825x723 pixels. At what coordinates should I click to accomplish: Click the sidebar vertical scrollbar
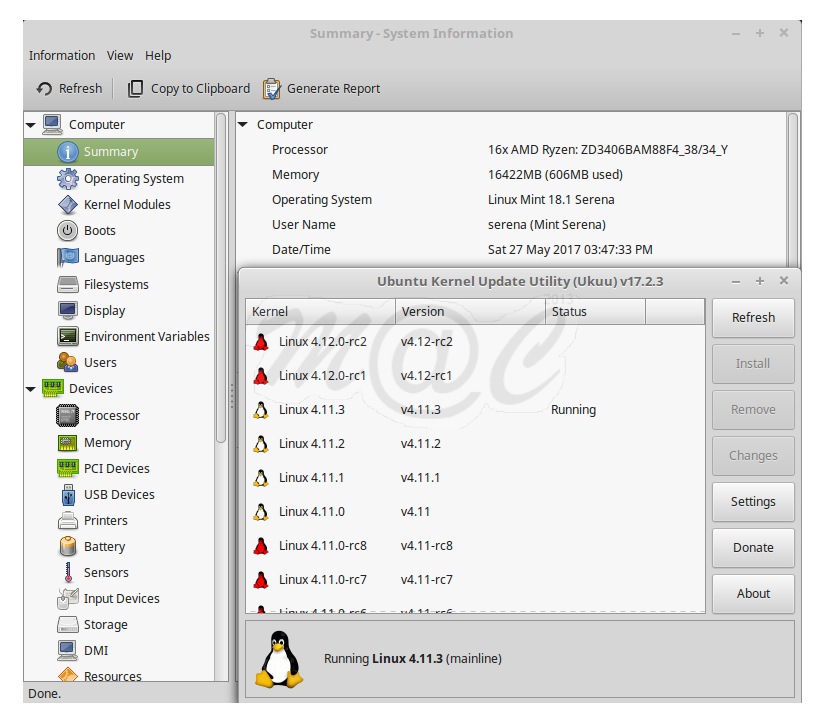(222, 277)
